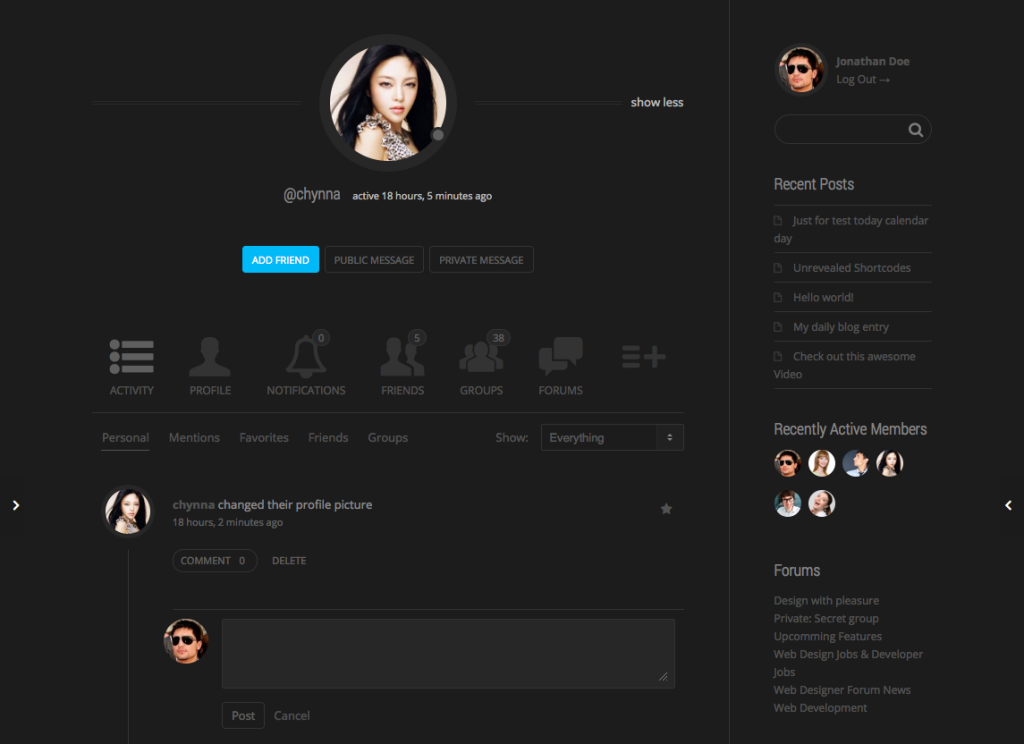The height and width of the screenshot is (744, 1024).
Task: Open the Profile section icon
Action: click(209, 355)
